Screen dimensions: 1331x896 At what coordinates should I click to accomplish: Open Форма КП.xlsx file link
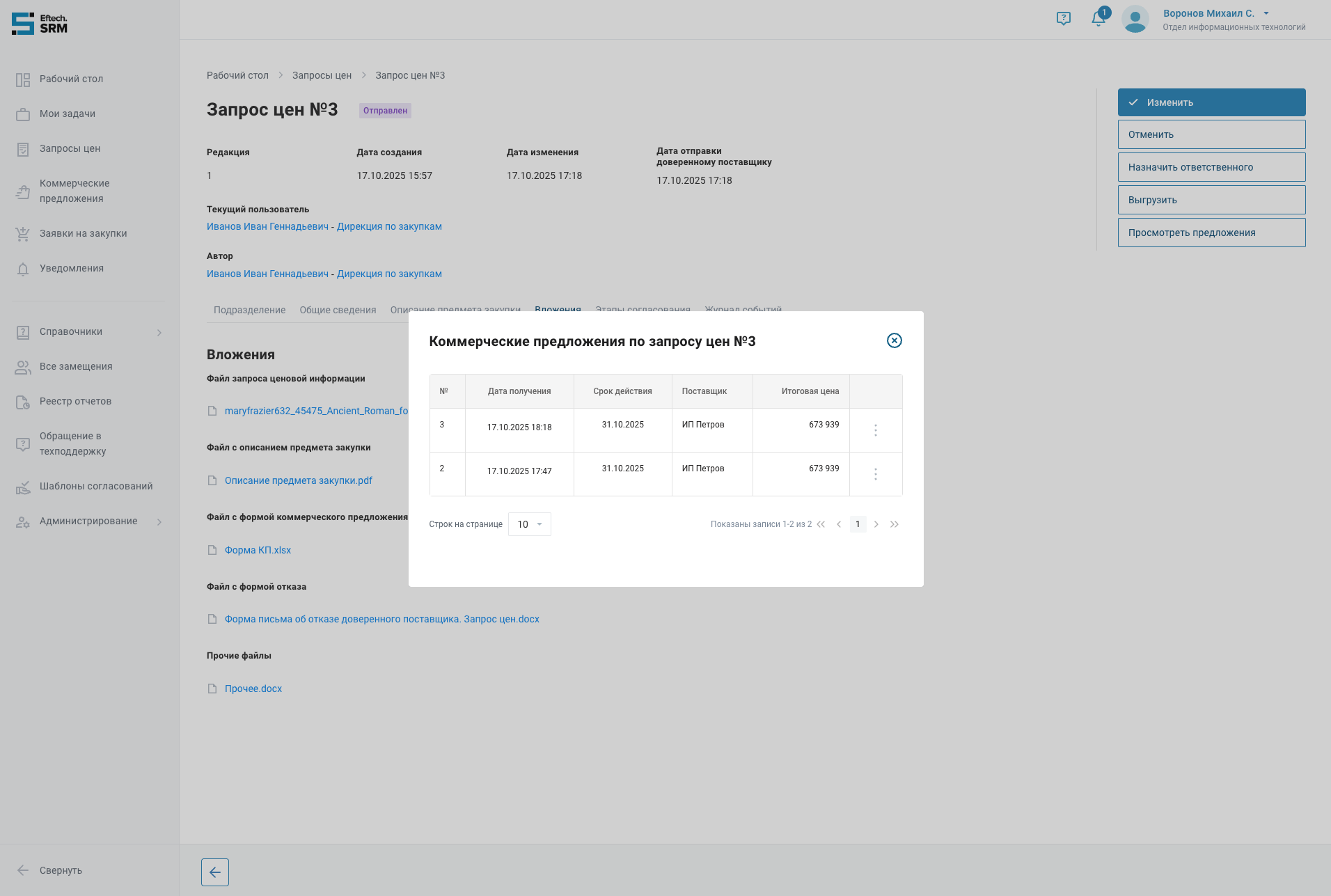tap(258, 550)
